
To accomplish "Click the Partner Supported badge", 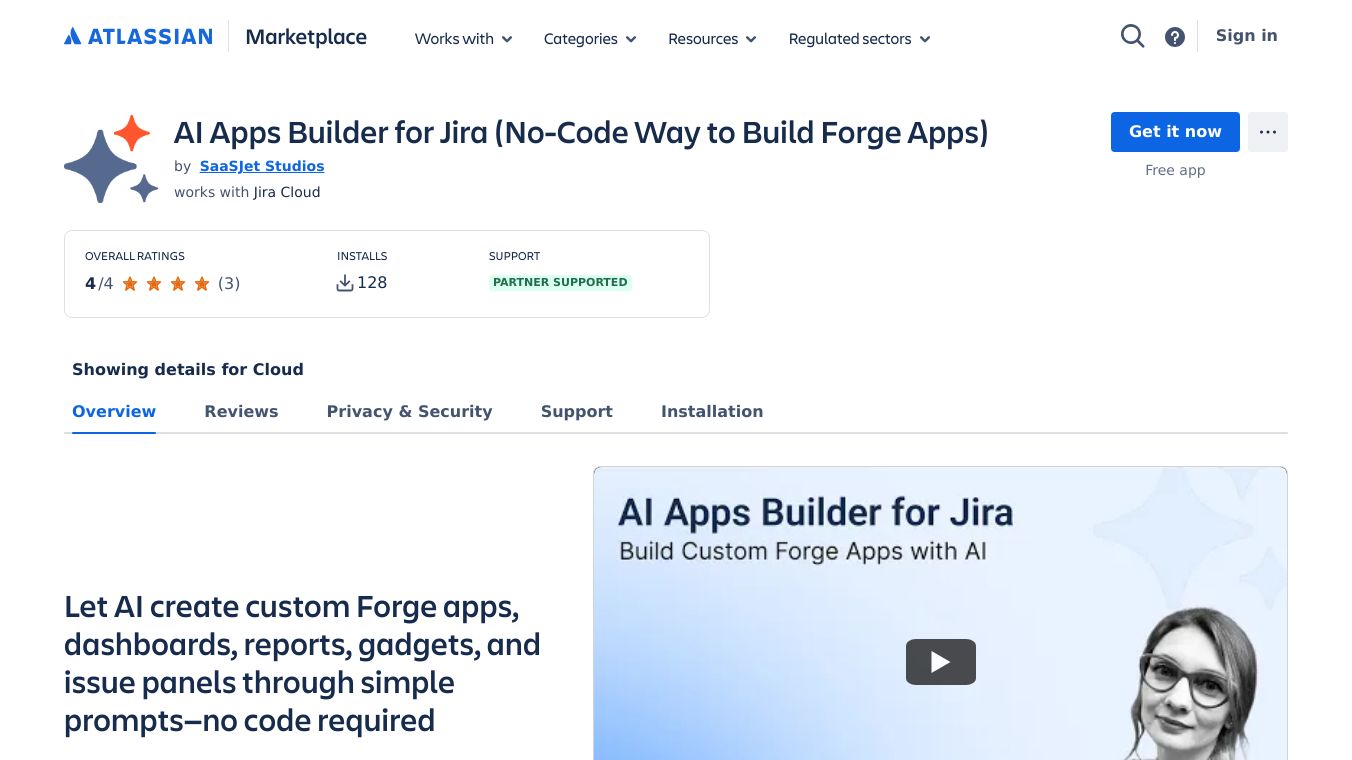I will tap(560, 282).
